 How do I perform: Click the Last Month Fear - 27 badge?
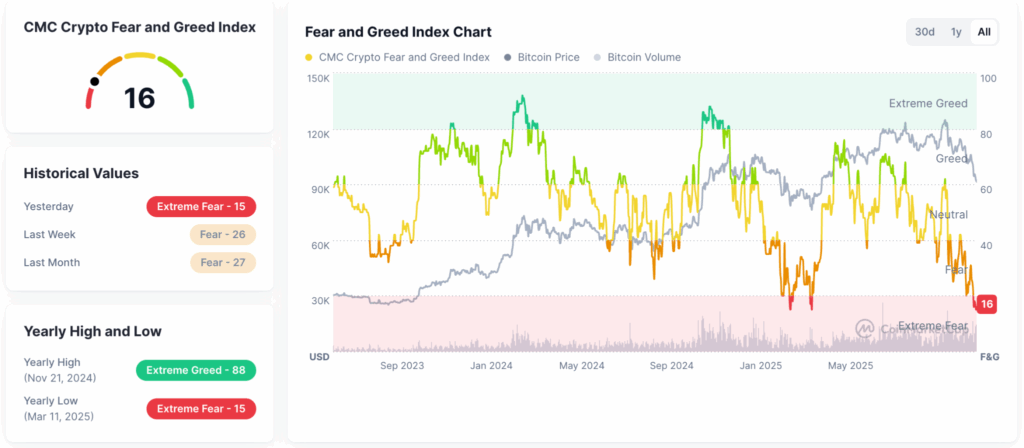[222, 263]
